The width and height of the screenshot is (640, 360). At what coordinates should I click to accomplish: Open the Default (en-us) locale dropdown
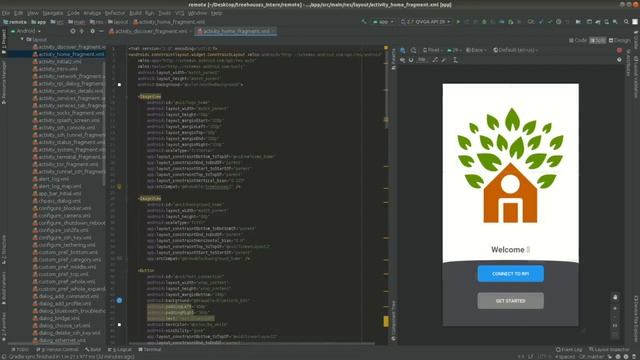tap(516, 50)
